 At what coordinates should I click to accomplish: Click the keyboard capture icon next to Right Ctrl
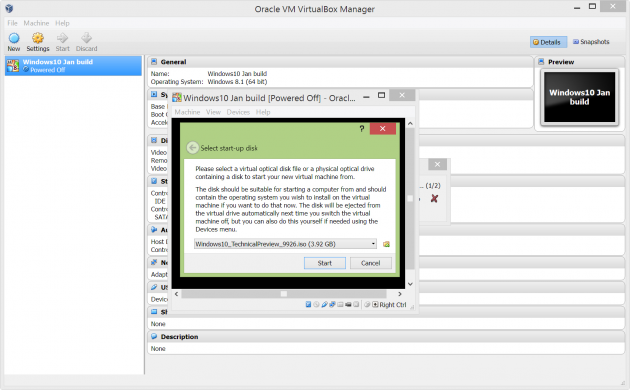375,304
